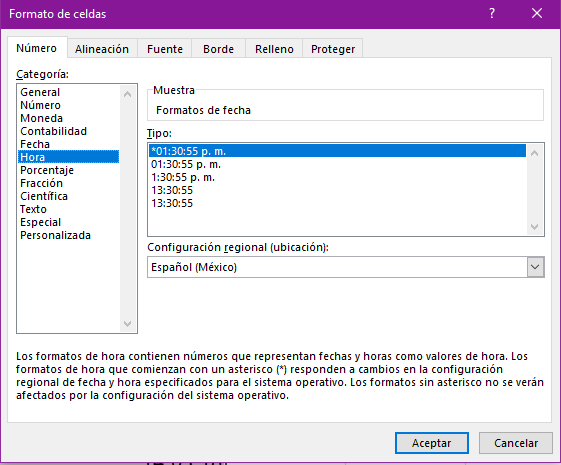Screen dimensions: 561x465
Task: Select the Fecha category
Action: [35, 144]
